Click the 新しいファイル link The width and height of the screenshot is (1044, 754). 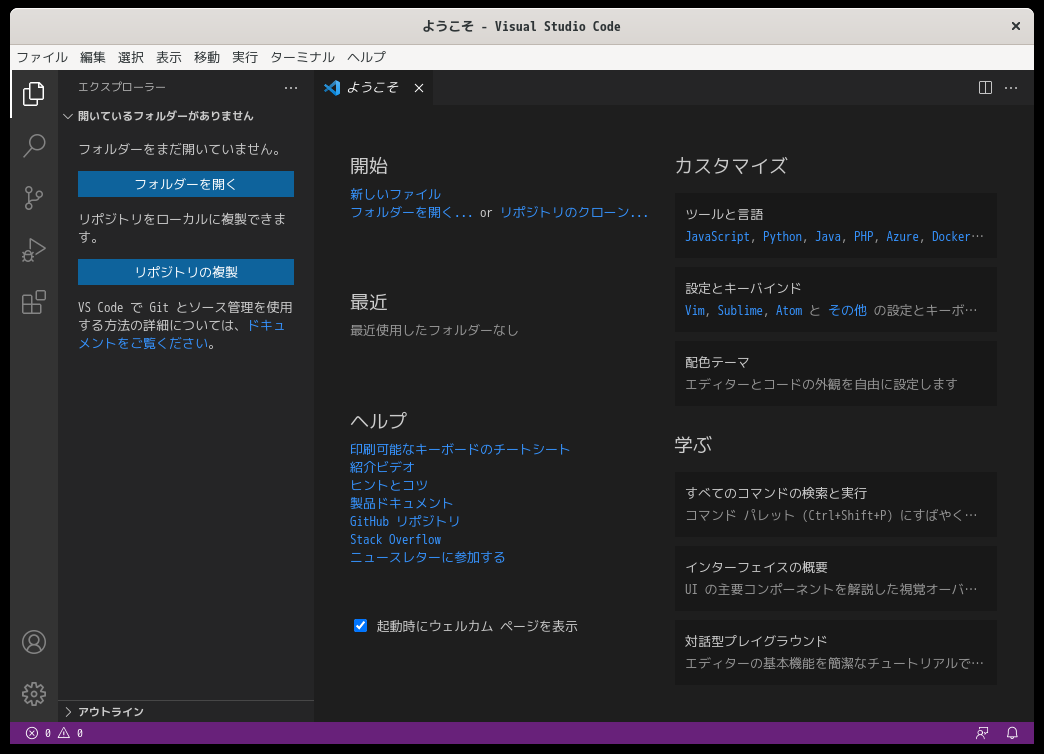pyautogui.click(x=395, y=194)
